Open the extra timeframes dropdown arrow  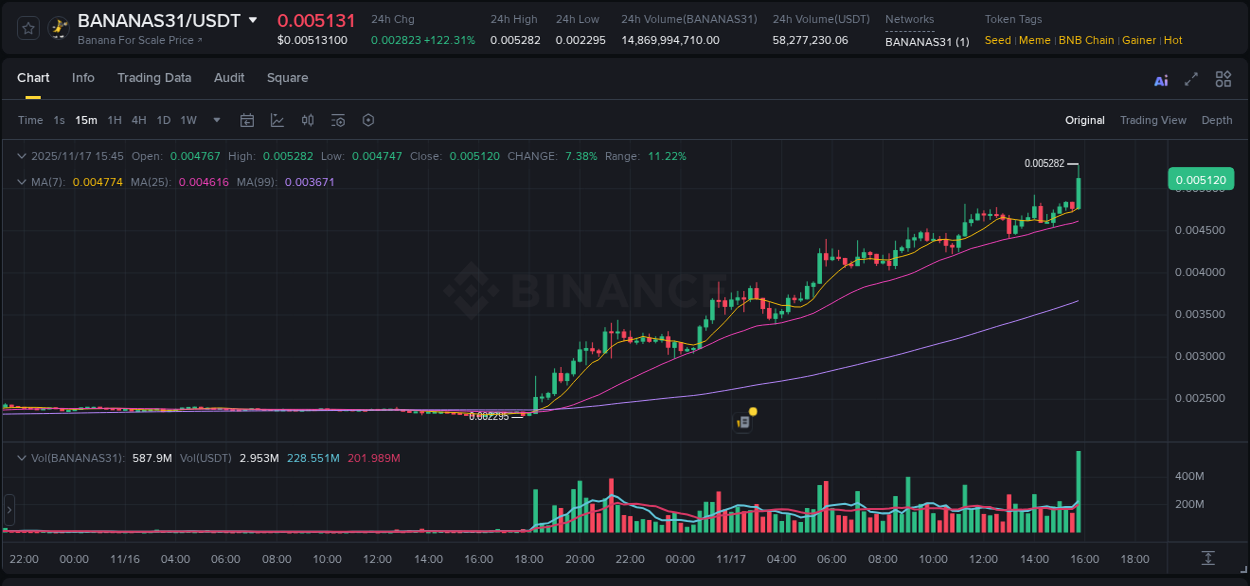pyautogui.click(x=216, y=120)
